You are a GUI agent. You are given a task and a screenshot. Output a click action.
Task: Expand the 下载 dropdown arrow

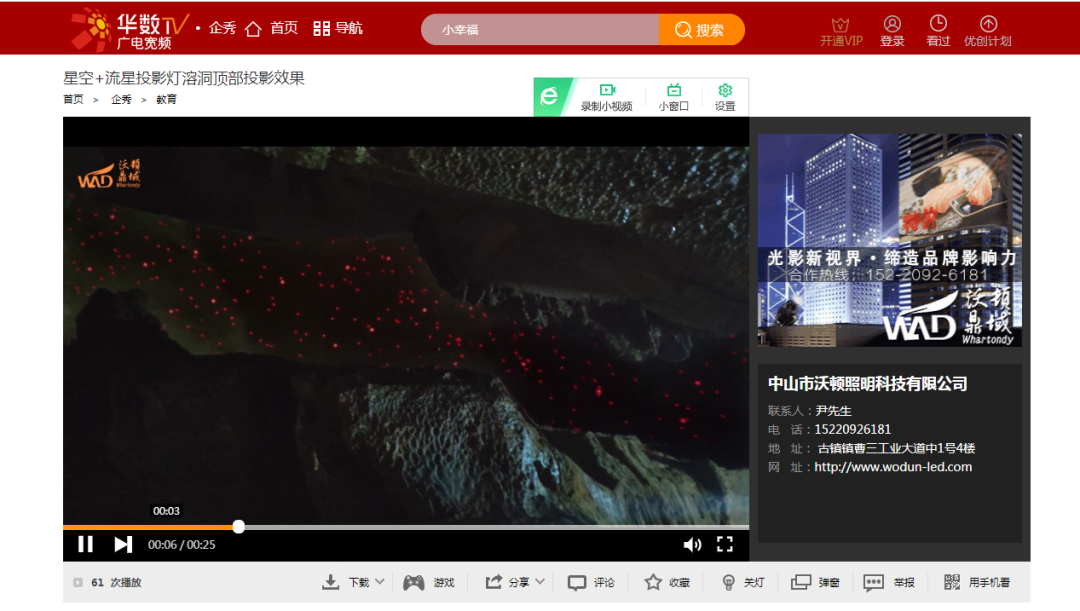[x=380, y=582]
